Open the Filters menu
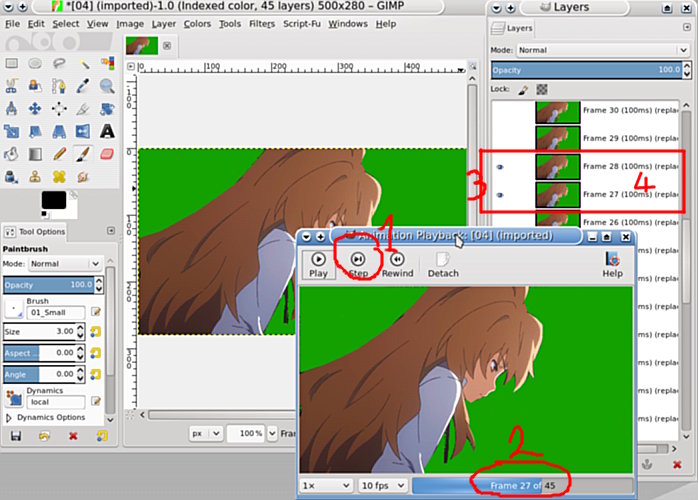698x500 pixels. coord(262,24)
